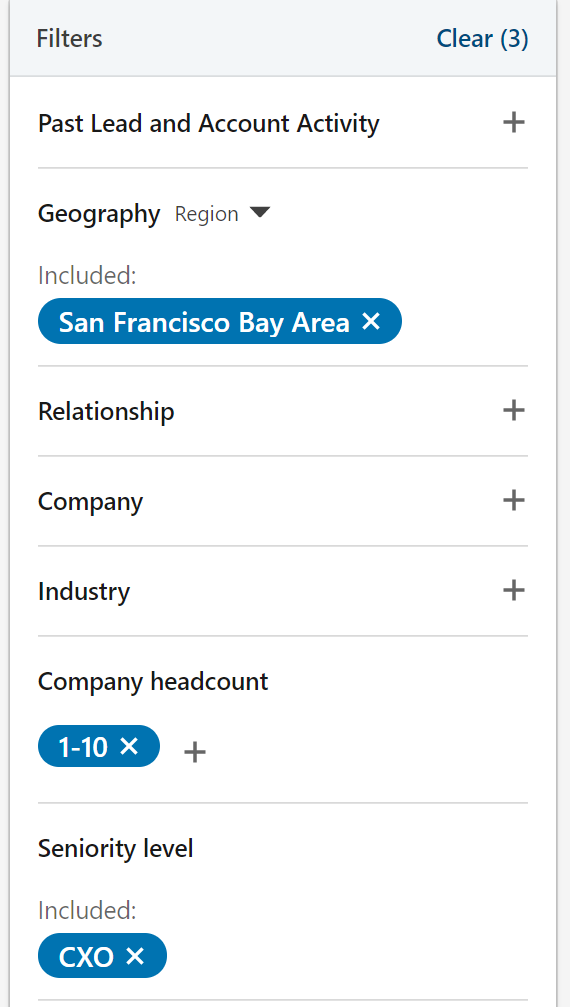Viewport: 570px width, 1007px height.
Task: Click the plus icon beside Relationship
Action: point(514,410)
